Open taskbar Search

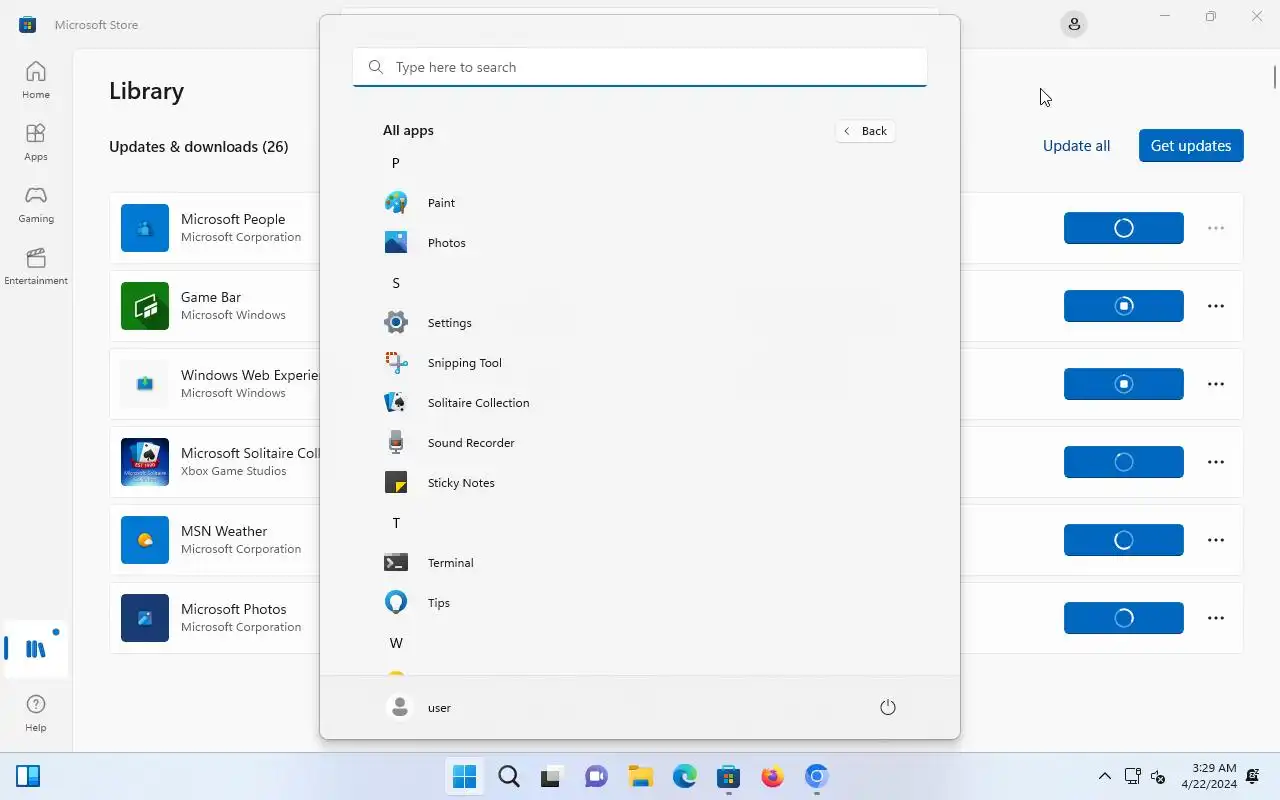pyautogui.click(x=509, y=776)
